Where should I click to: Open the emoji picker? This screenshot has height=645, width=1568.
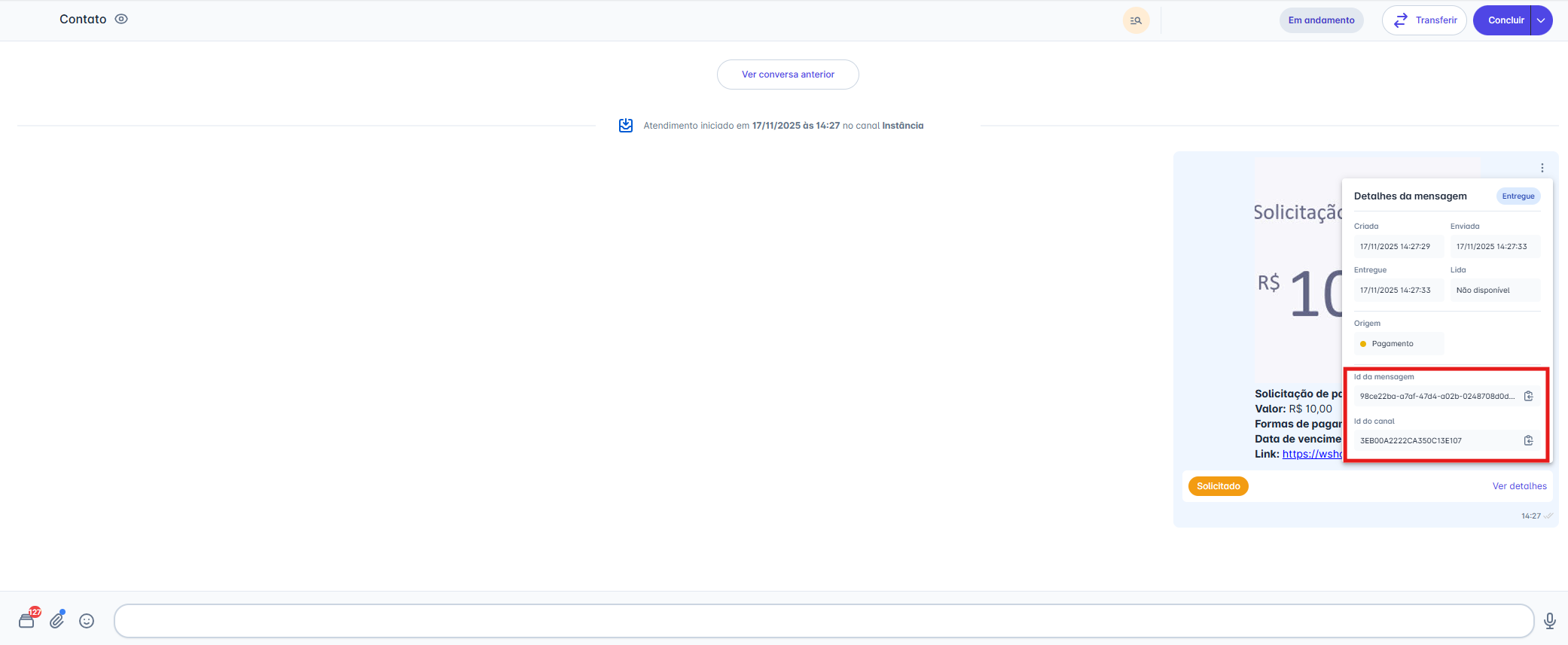[x=87, y=621]
